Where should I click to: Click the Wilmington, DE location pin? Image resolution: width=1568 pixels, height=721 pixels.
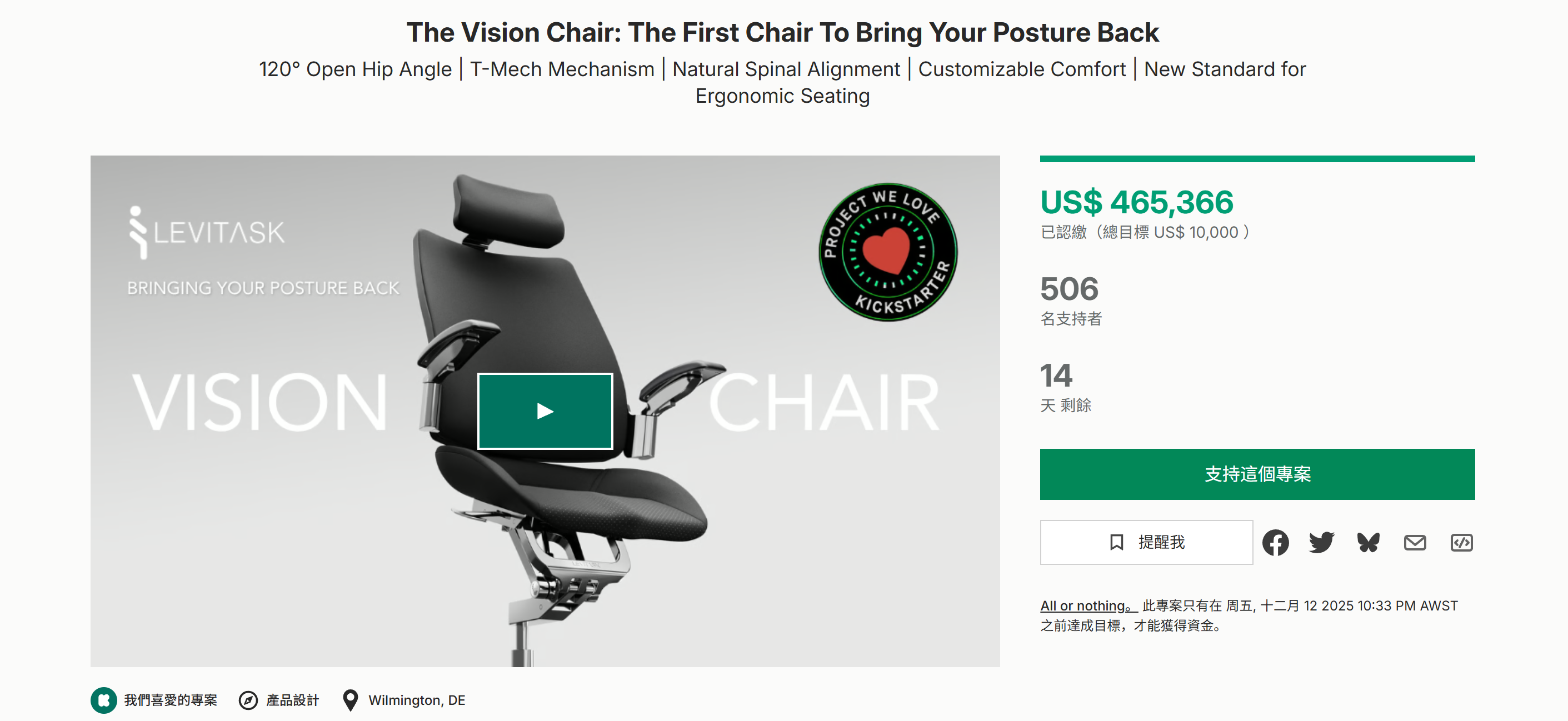click(x=350, y=700)
